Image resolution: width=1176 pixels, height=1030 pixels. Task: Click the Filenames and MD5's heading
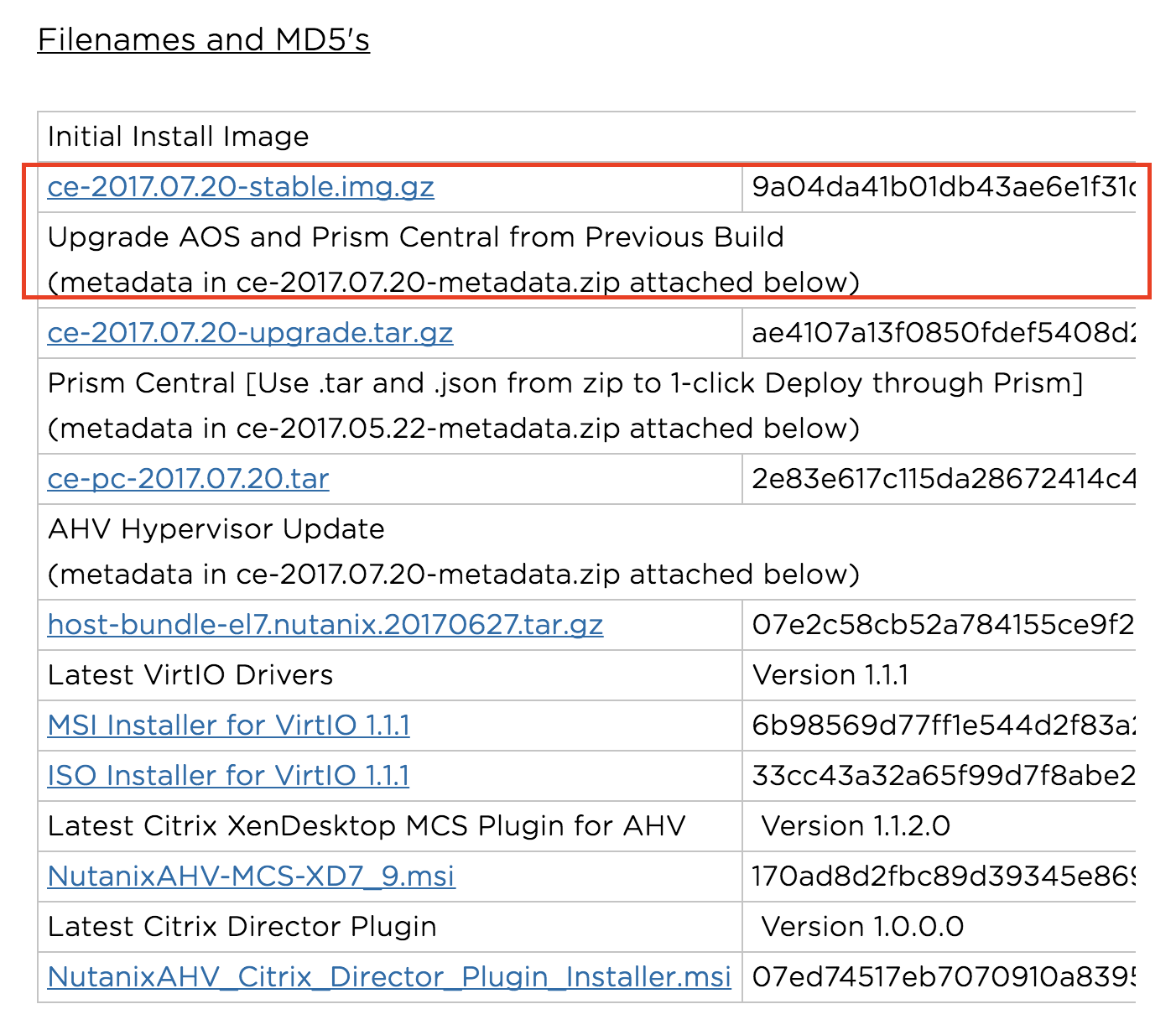[204, 39]
